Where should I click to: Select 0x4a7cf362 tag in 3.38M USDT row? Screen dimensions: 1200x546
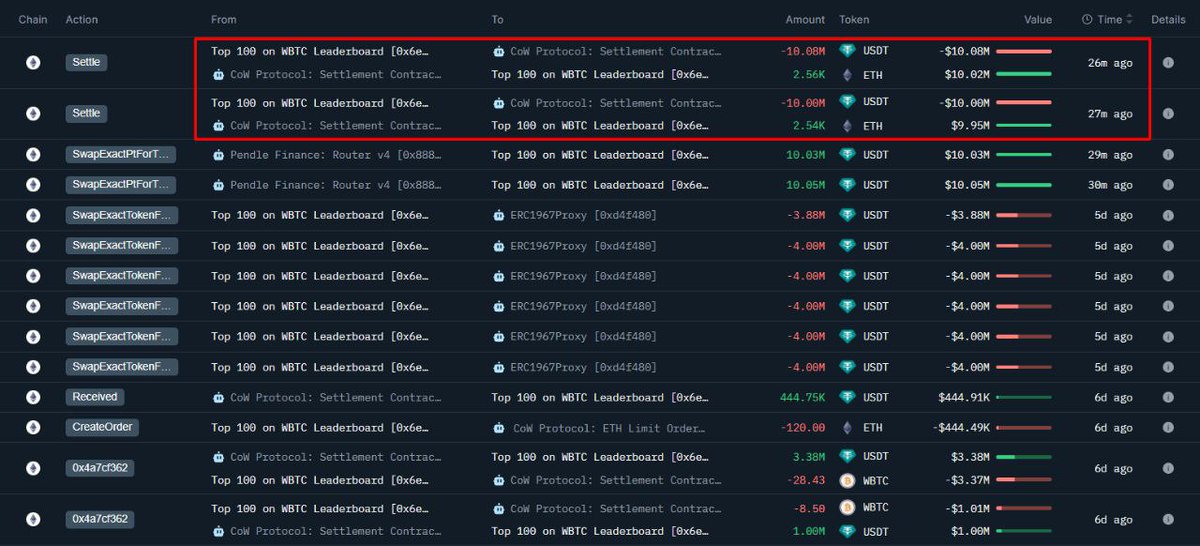pos(102,468)
